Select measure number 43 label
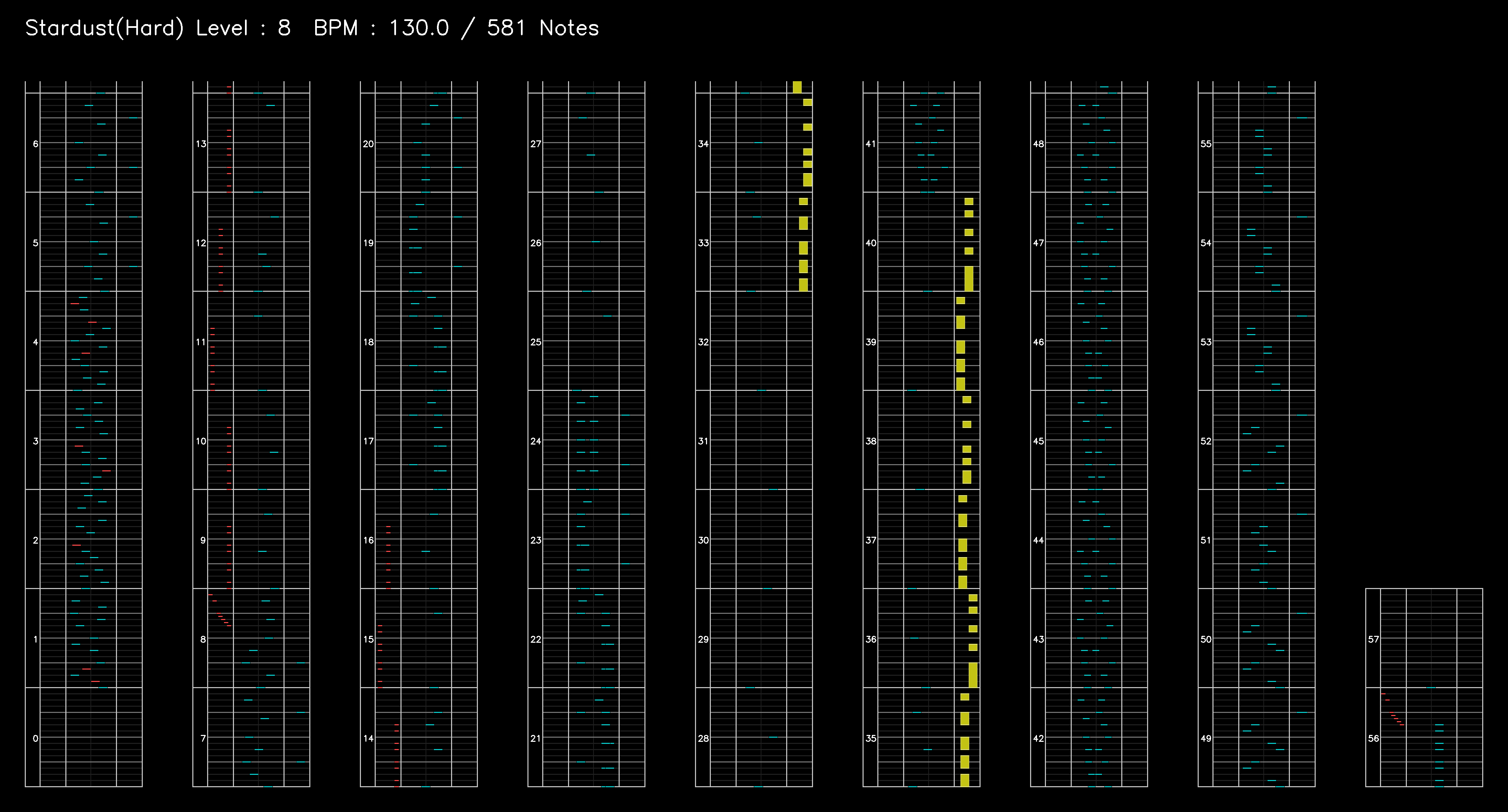 (x=1038, y=639)
